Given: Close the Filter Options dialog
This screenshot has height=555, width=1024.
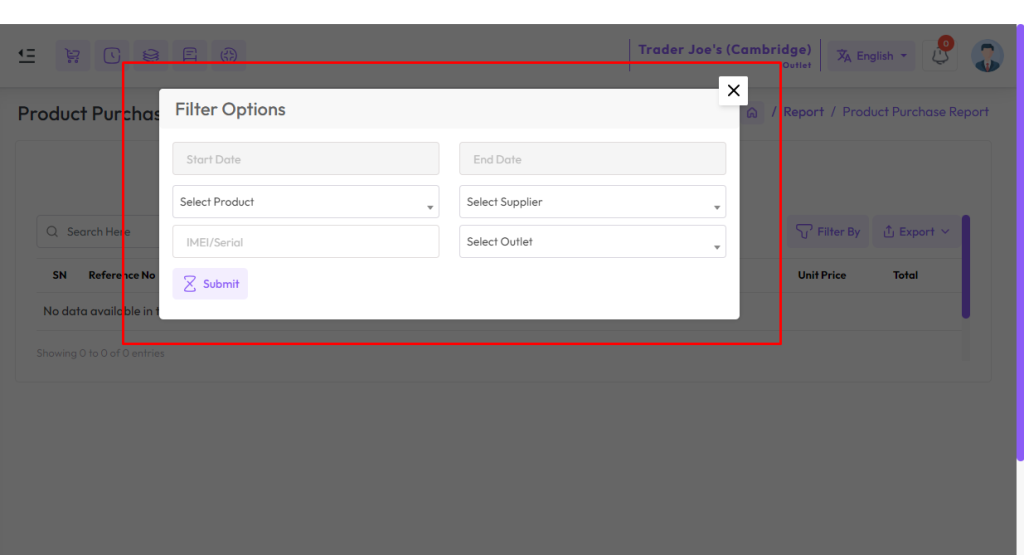Looking at the screenshot, I should 733,91.
